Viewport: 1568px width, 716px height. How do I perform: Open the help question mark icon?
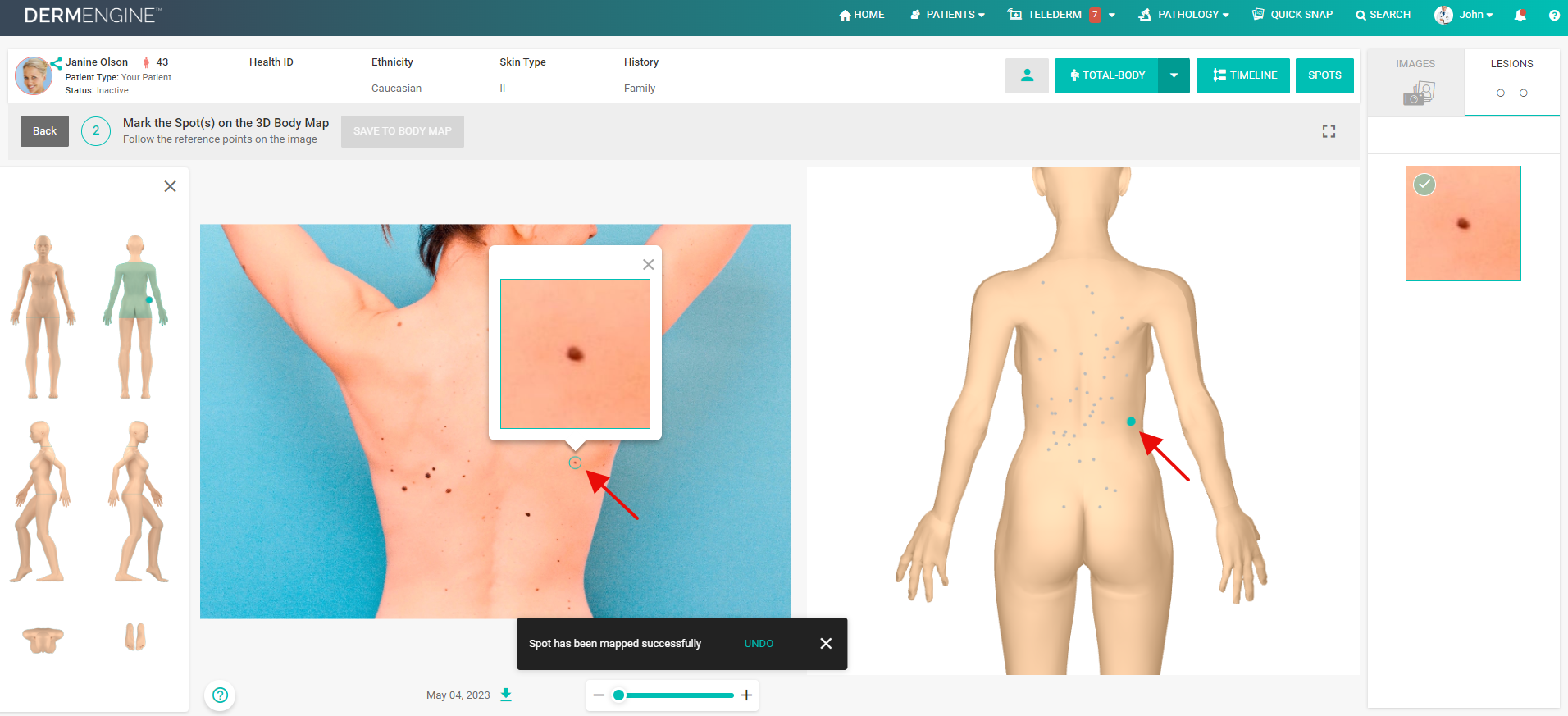[x=220, y=695]
